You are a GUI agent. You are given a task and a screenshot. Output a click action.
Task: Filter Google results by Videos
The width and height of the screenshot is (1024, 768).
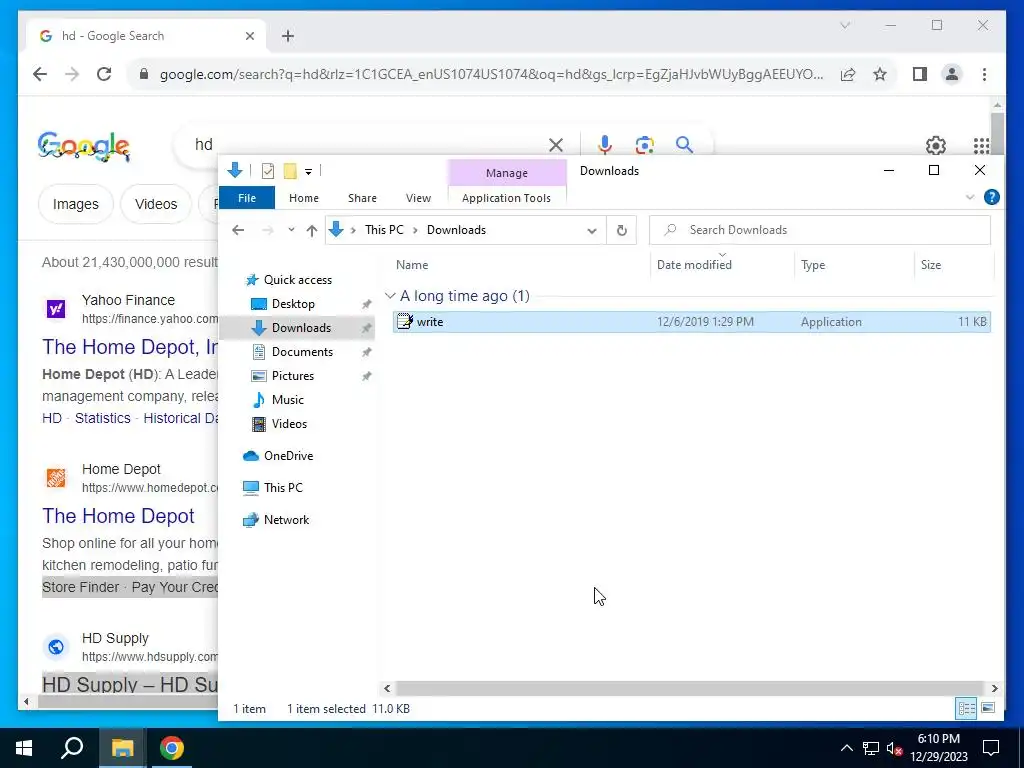(156, 204)
